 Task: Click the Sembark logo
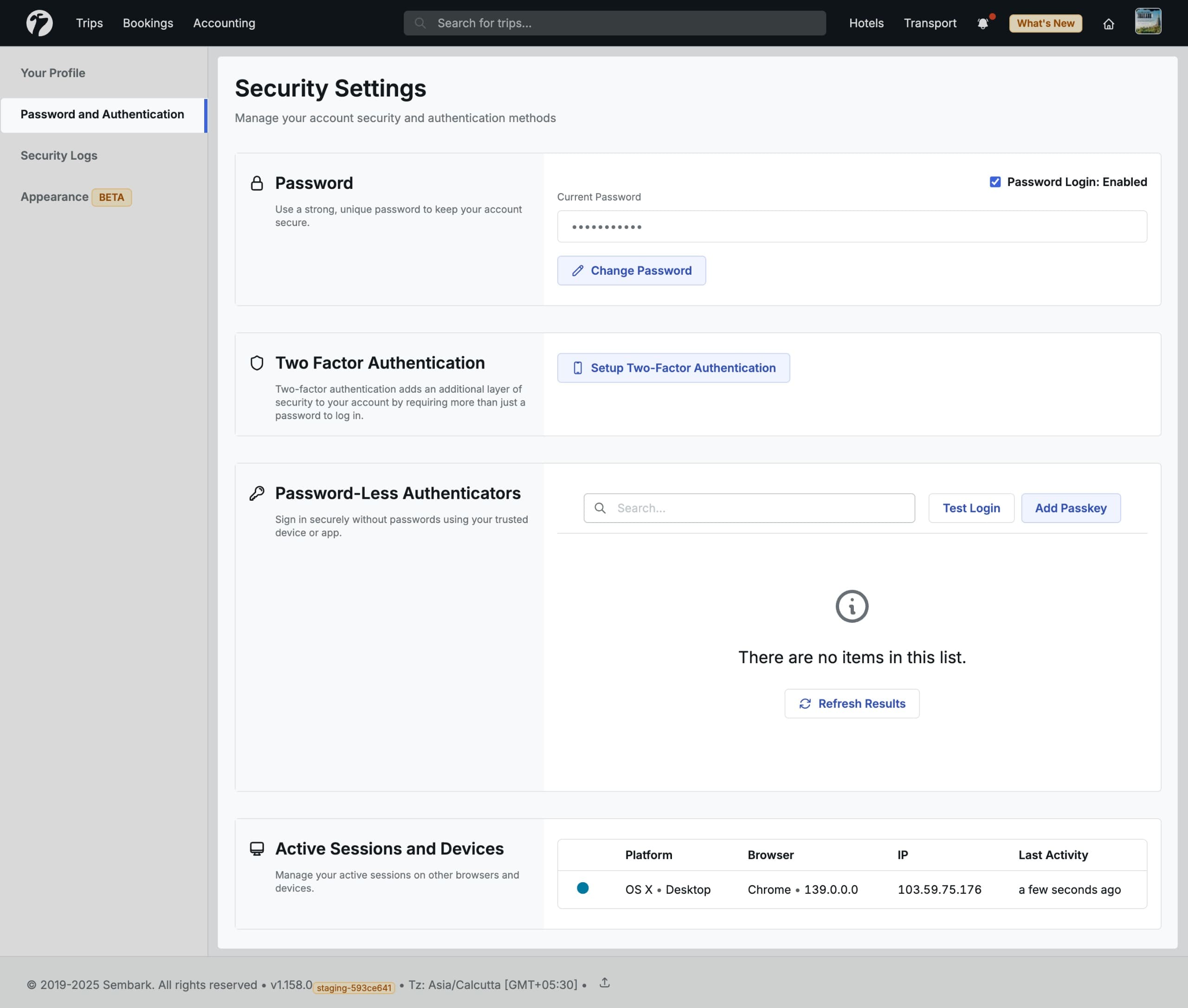click(40, 23)
